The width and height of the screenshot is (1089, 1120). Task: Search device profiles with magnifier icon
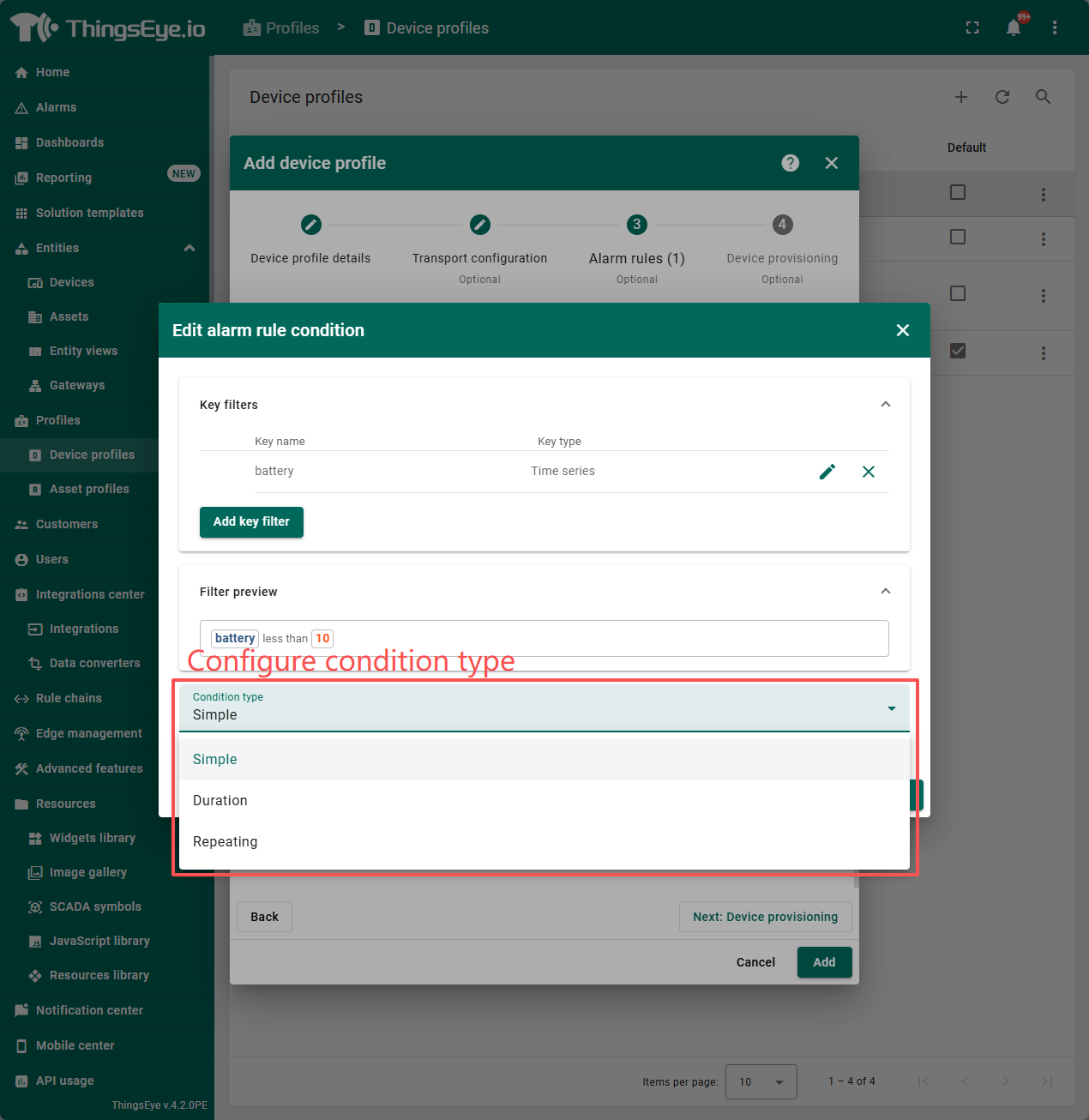pos(1043,97)
